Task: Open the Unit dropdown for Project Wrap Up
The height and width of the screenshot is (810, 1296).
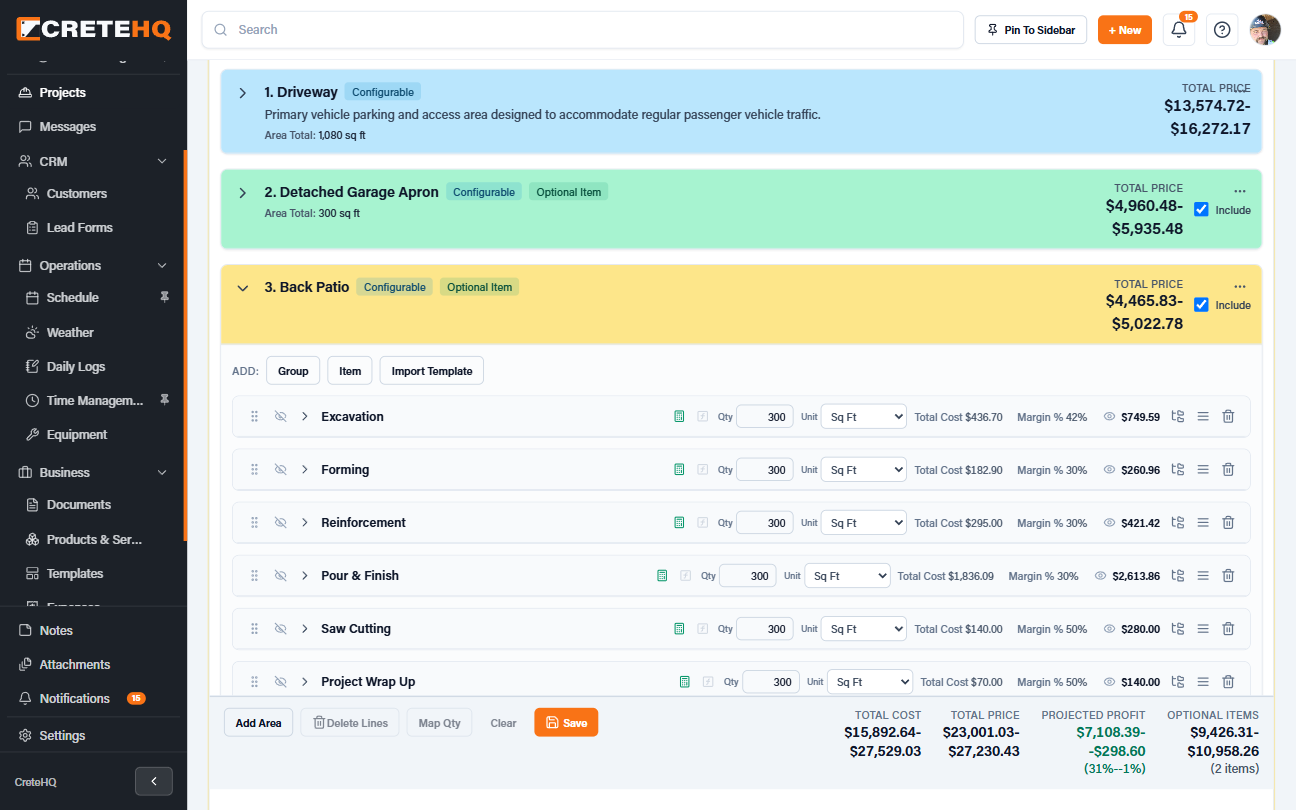Action: [x=870, y=682]
